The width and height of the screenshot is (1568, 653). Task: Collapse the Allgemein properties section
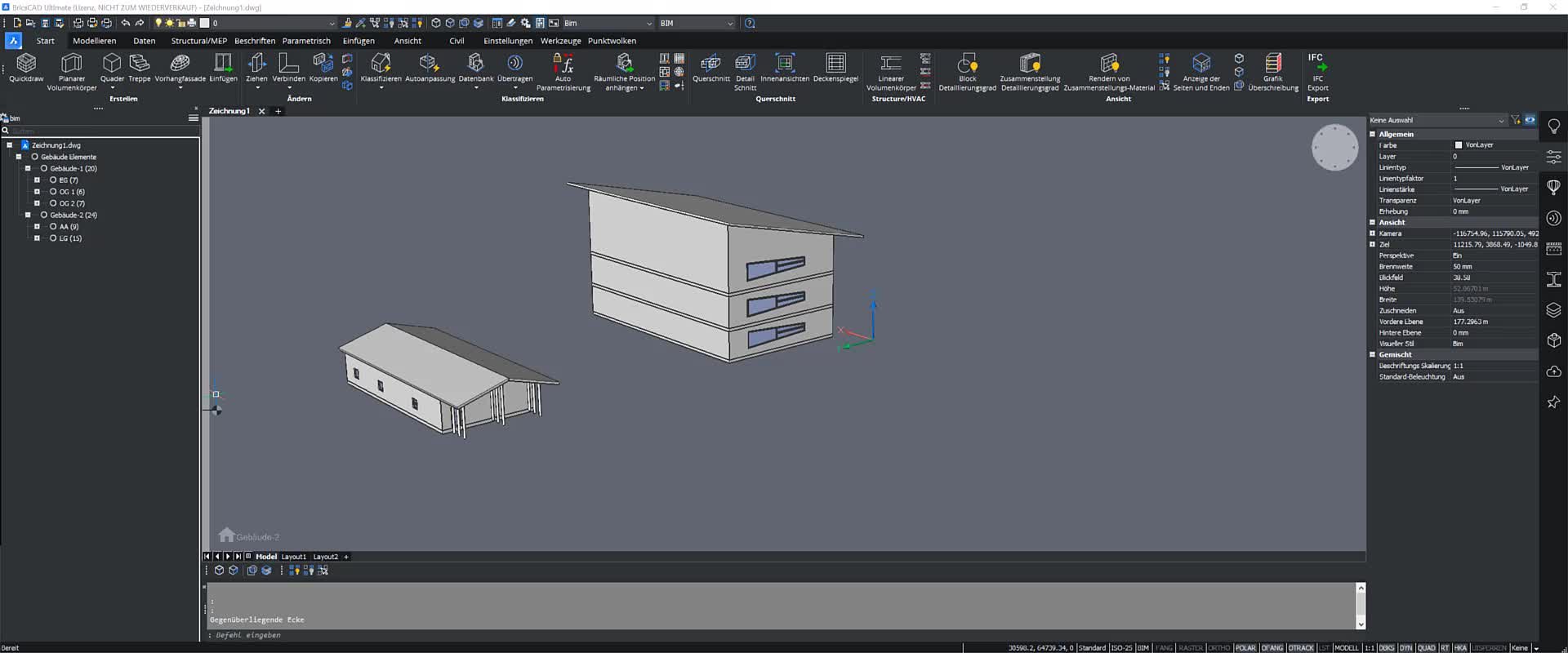coord(1373,134)
